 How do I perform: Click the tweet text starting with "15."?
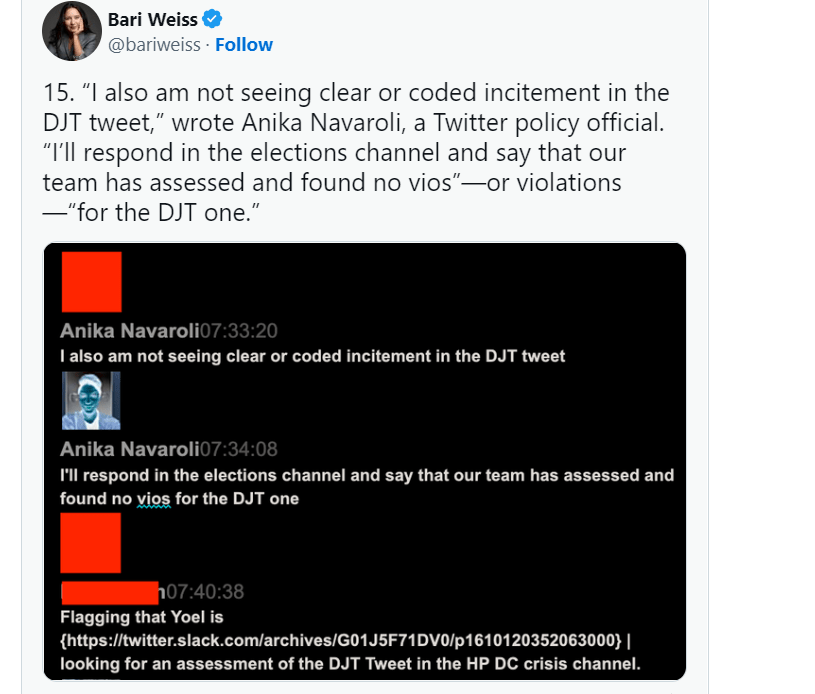pyautogui.click(x=356, y=152)
